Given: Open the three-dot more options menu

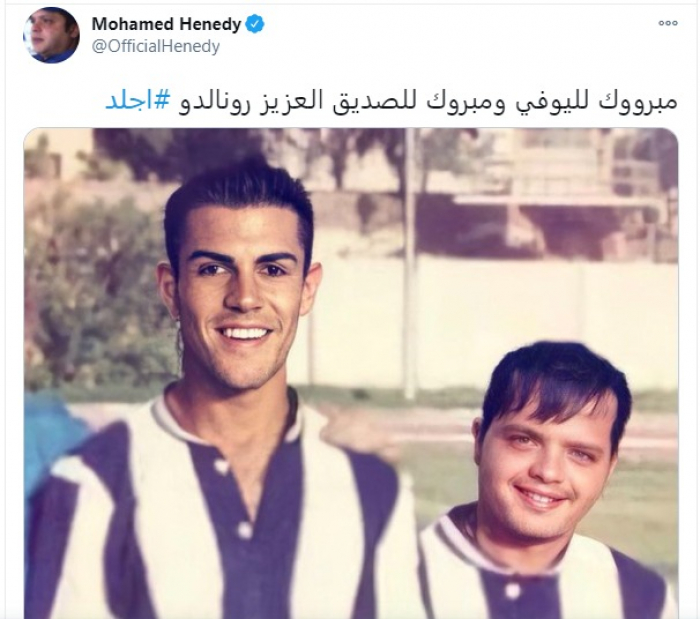Looking at the screenshot, I should click(668, 23).
